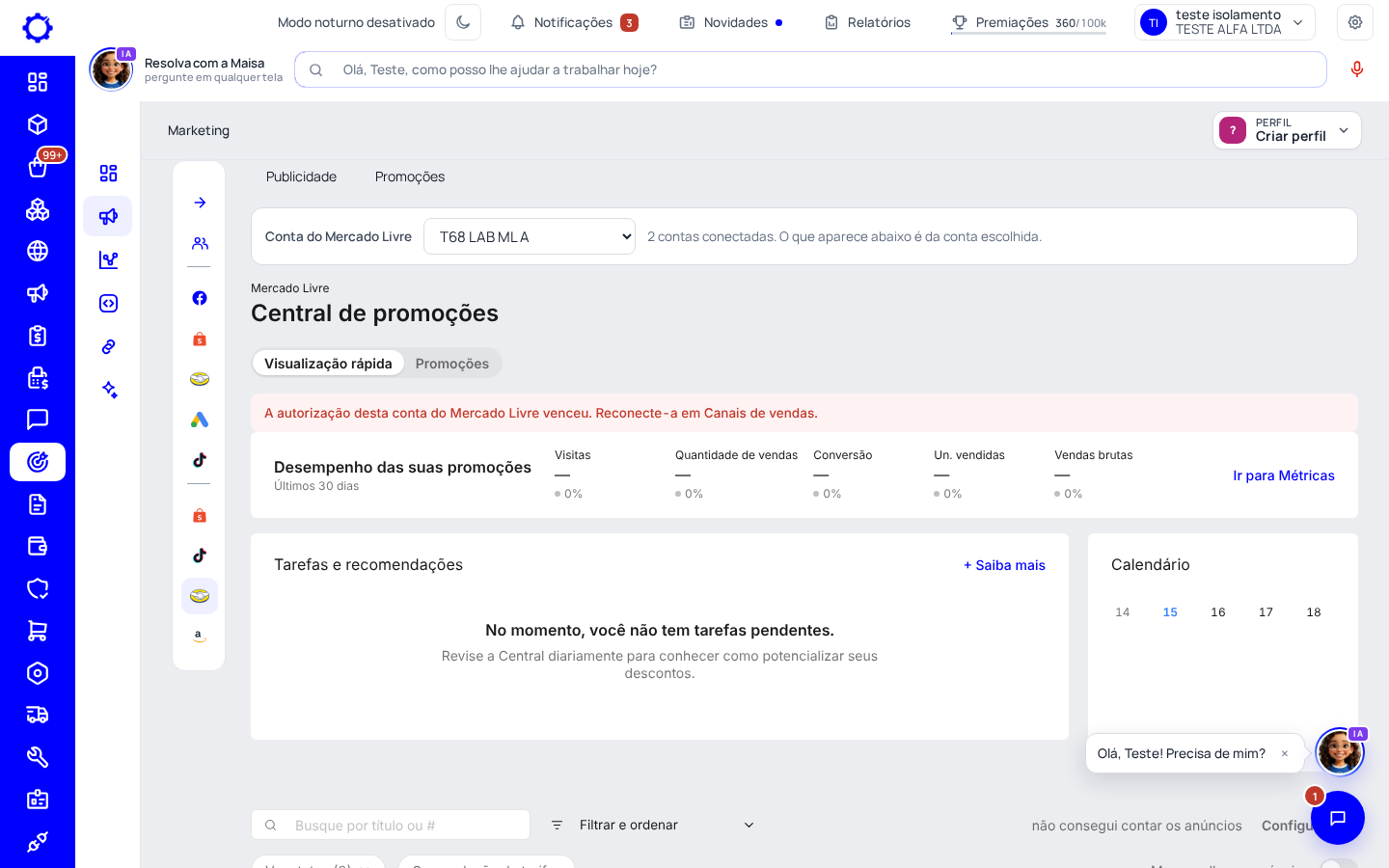1389x868 pixels.
Task: Select the Google Ads channel icon
Action: tap(200, 420)
